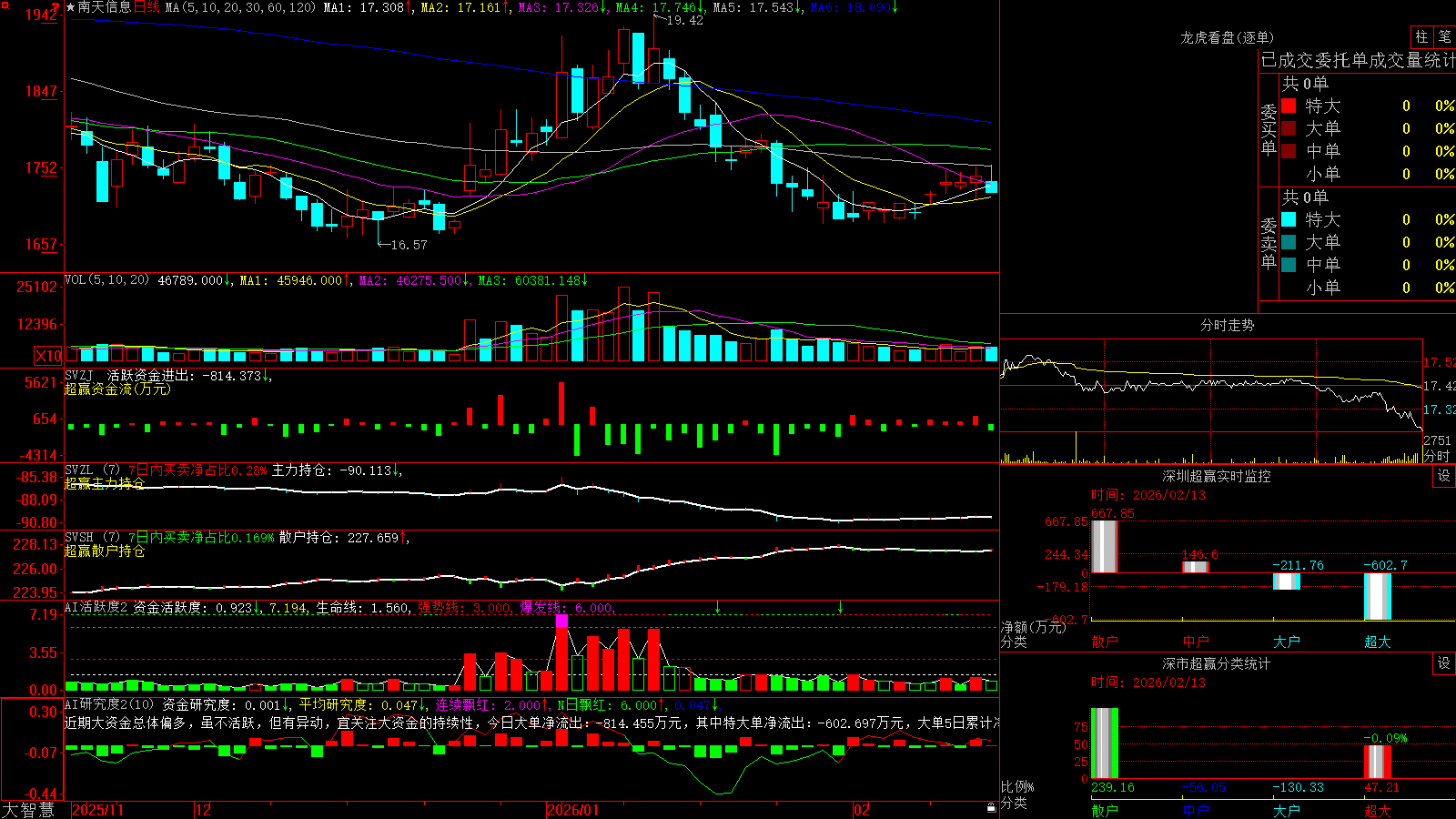Image resolution: width=1456 pixels, height=819 pixels.
Task: Click the 龙虎看盘(逐单) panel title
Action: (1227, 37)
